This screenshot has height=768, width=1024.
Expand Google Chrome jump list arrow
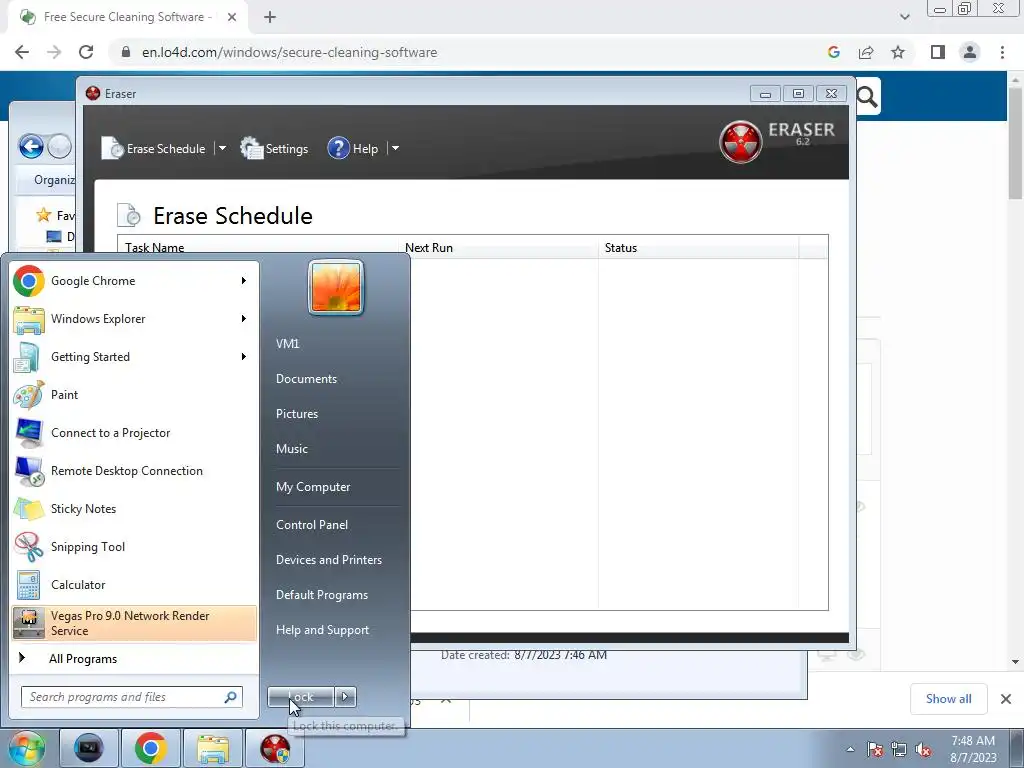click(x=244, y=281)
